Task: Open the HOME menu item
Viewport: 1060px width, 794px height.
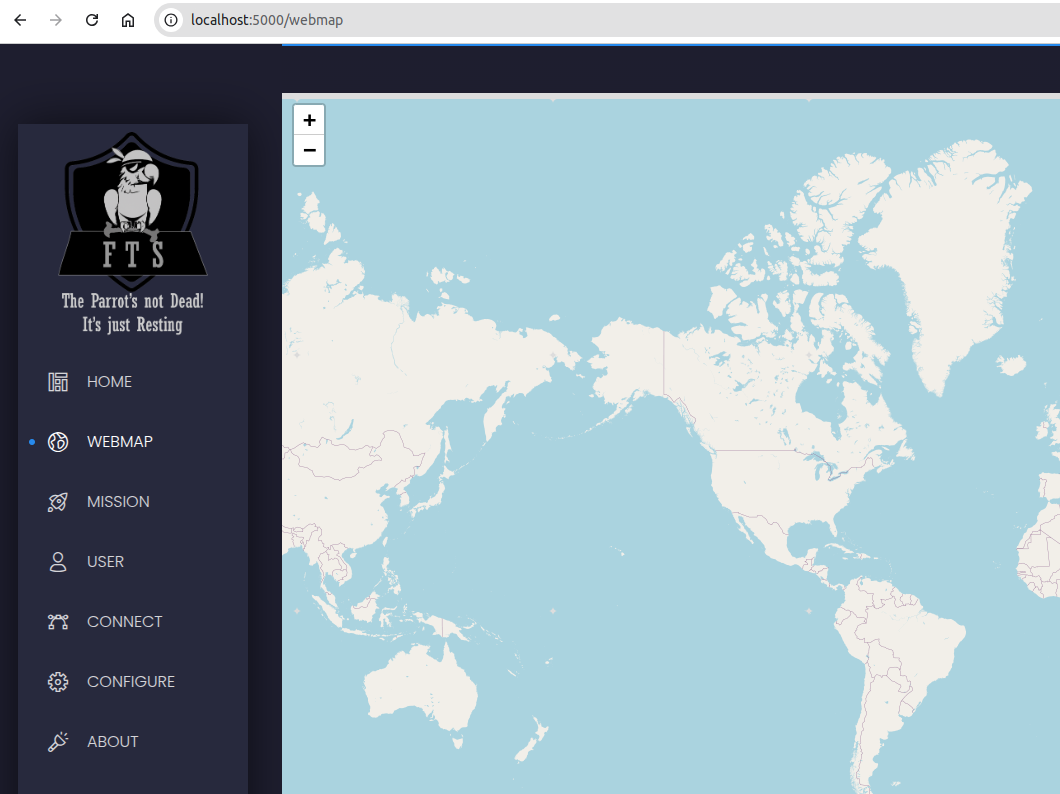Action: coord(109,382)
